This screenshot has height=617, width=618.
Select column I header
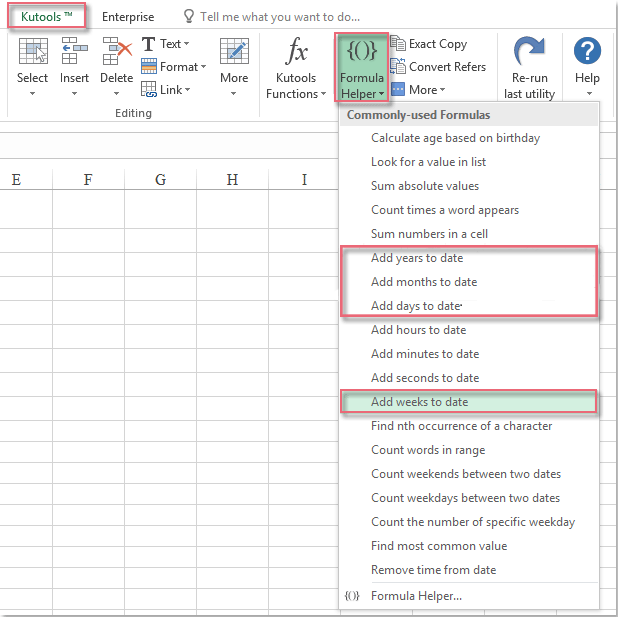[304, 180]
